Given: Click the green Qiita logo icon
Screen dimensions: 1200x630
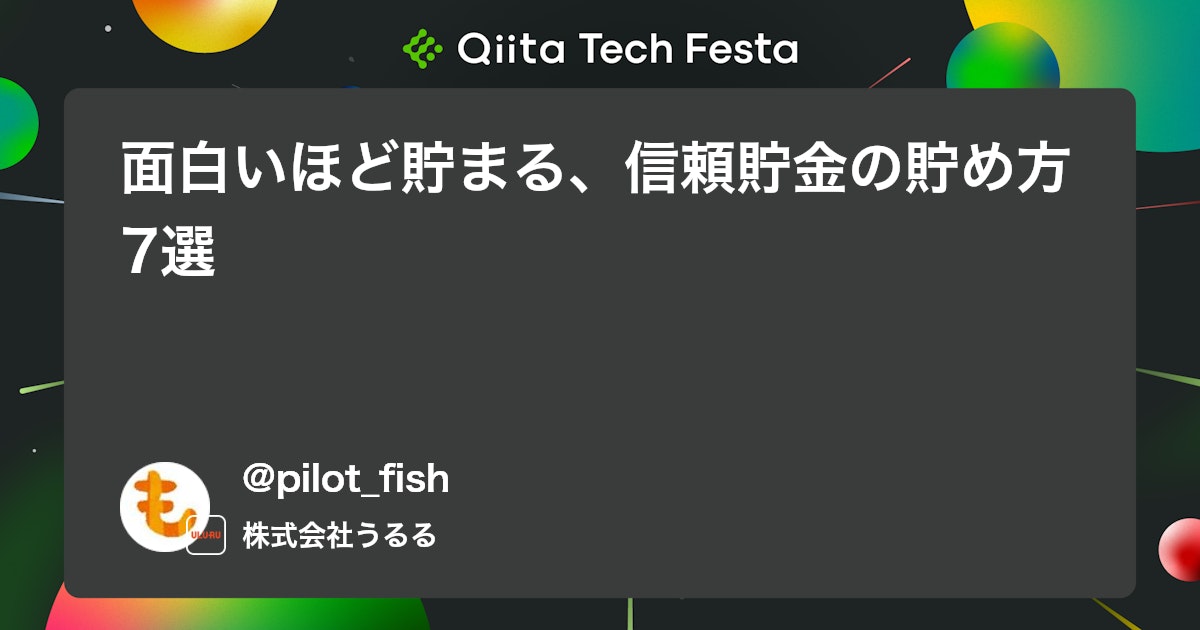Looking at the screenshot, I should tap(422, 47).
